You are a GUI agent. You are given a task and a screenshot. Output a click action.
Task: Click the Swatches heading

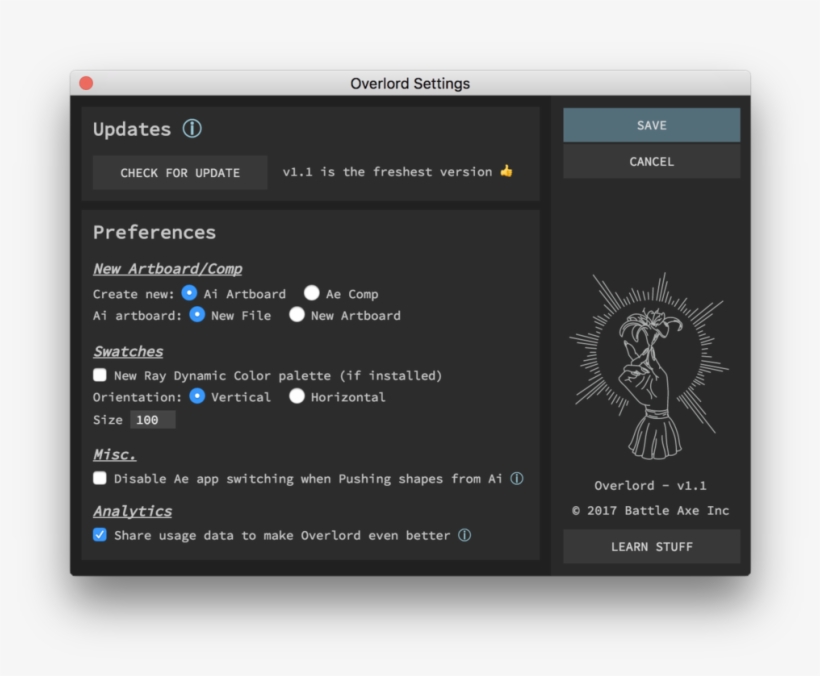(128, 351)
